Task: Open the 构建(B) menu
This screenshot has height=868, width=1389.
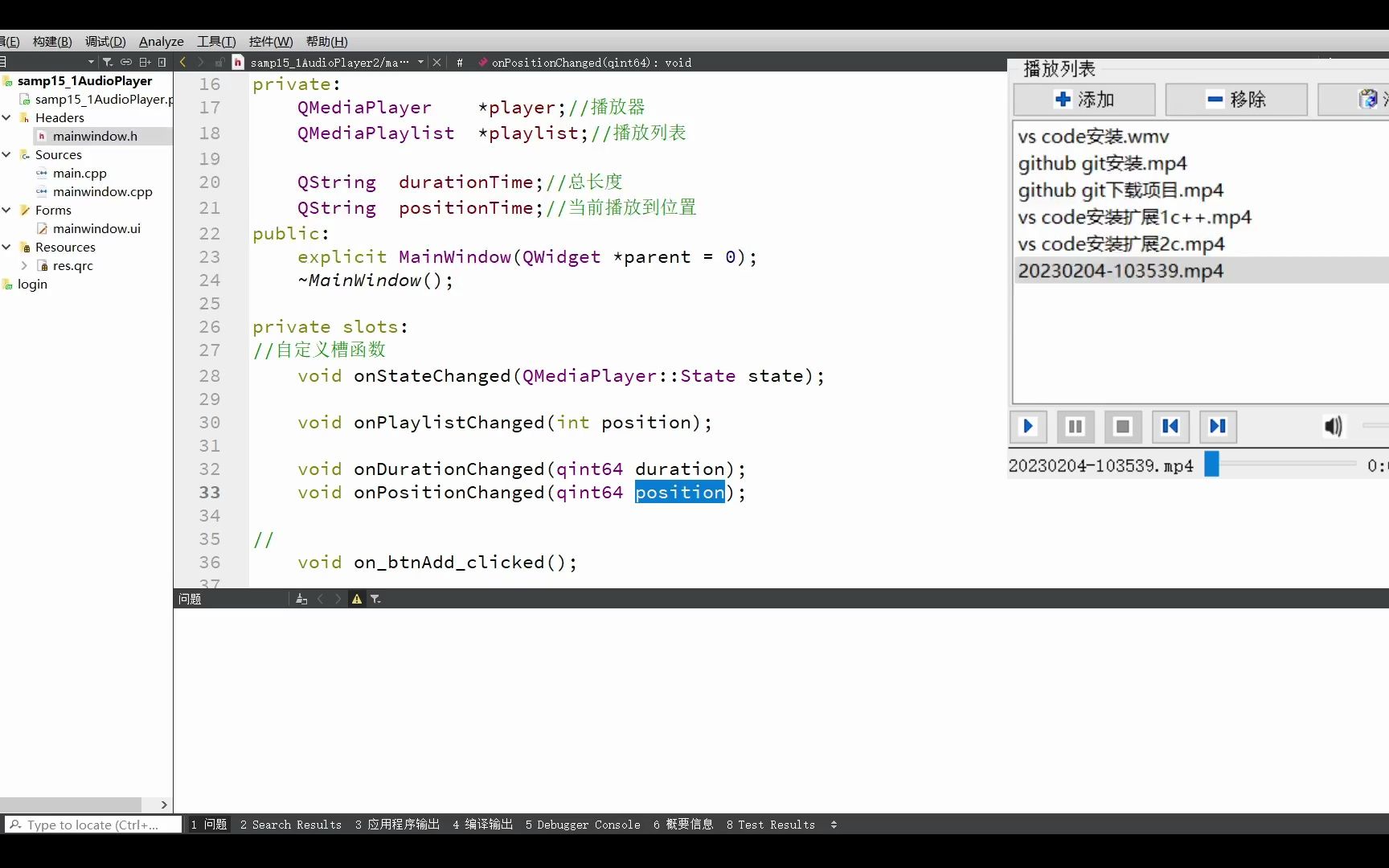Action: point(52,42)
